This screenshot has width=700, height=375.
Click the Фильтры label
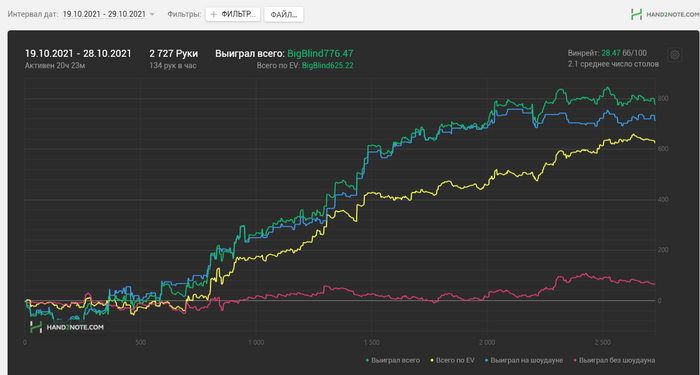click(184, 14)
